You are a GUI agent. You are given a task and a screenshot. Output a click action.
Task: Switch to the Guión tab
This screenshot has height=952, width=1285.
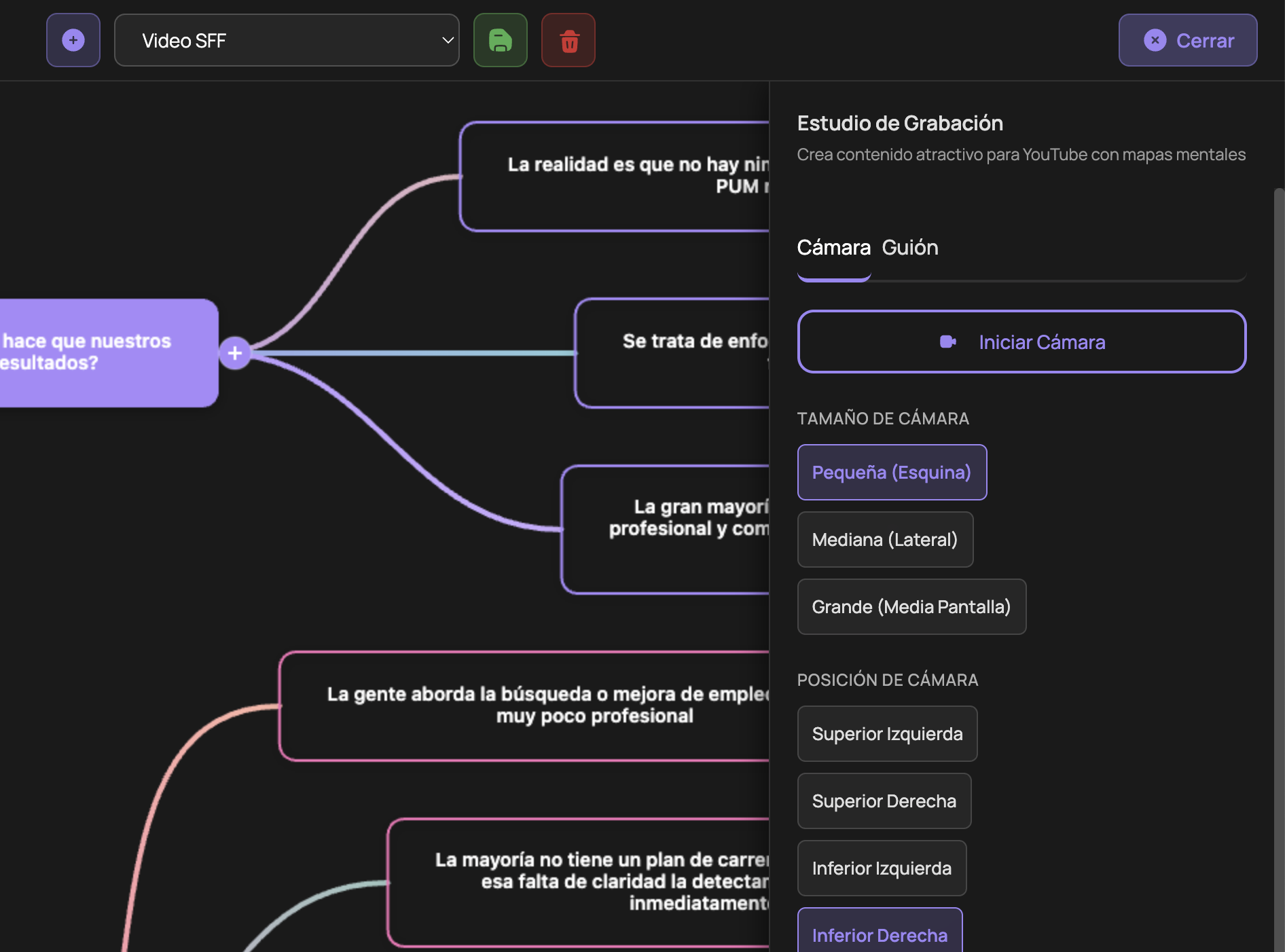(909, 248)
